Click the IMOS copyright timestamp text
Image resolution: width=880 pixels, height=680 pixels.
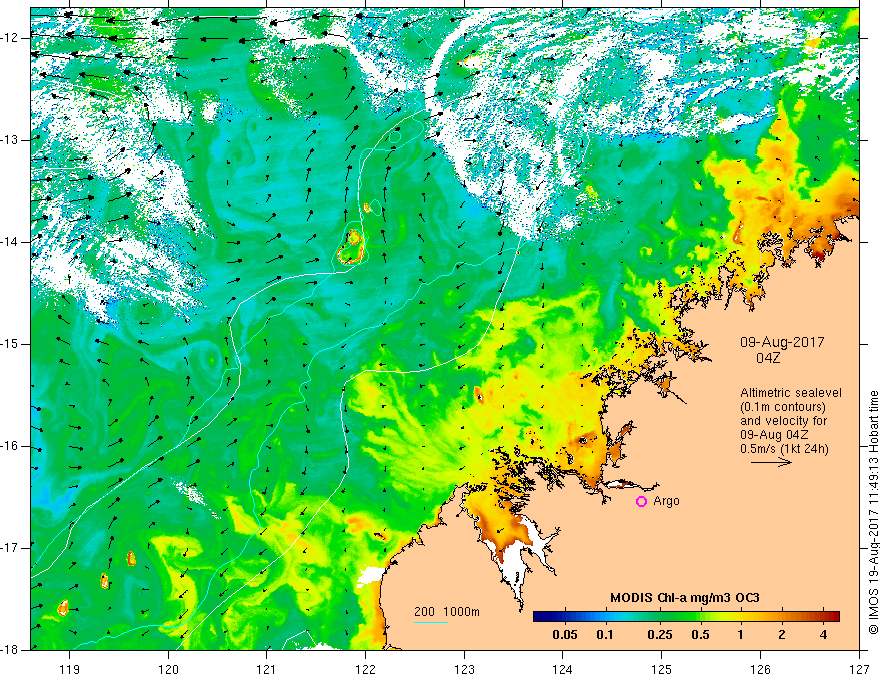pos(873,512)
